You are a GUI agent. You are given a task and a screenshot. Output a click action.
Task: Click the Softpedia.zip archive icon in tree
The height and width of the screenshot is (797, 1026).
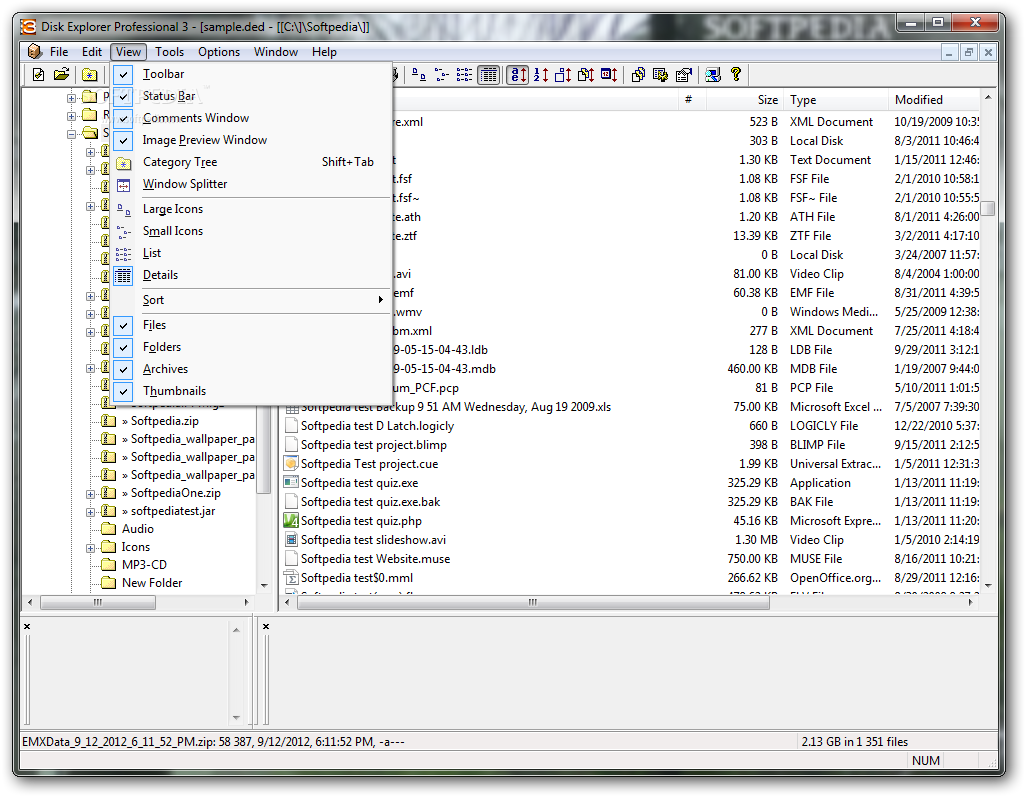tap(109, 421)
